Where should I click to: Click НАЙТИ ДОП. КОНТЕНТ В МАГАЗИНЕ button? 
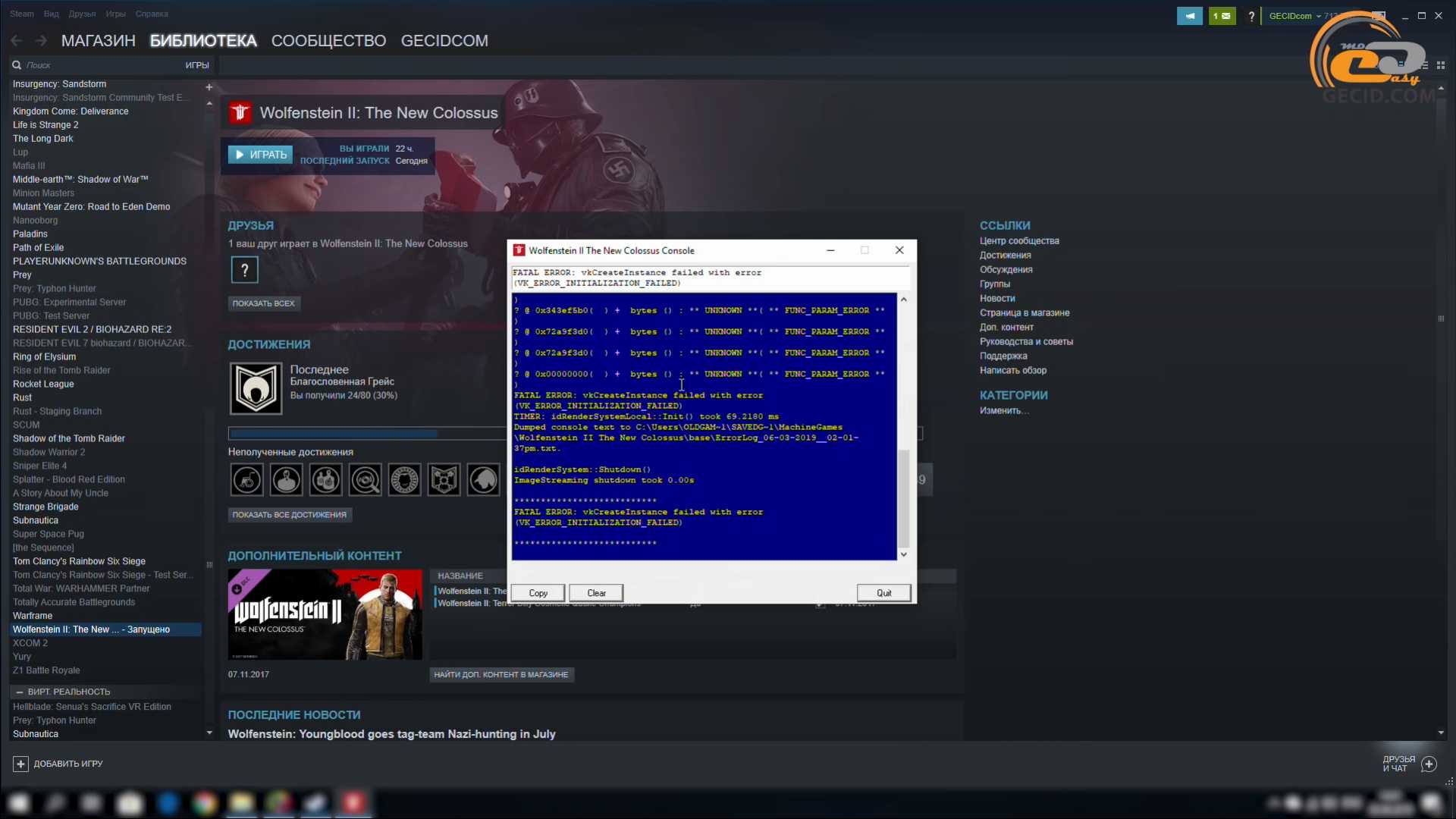point(501,675)
